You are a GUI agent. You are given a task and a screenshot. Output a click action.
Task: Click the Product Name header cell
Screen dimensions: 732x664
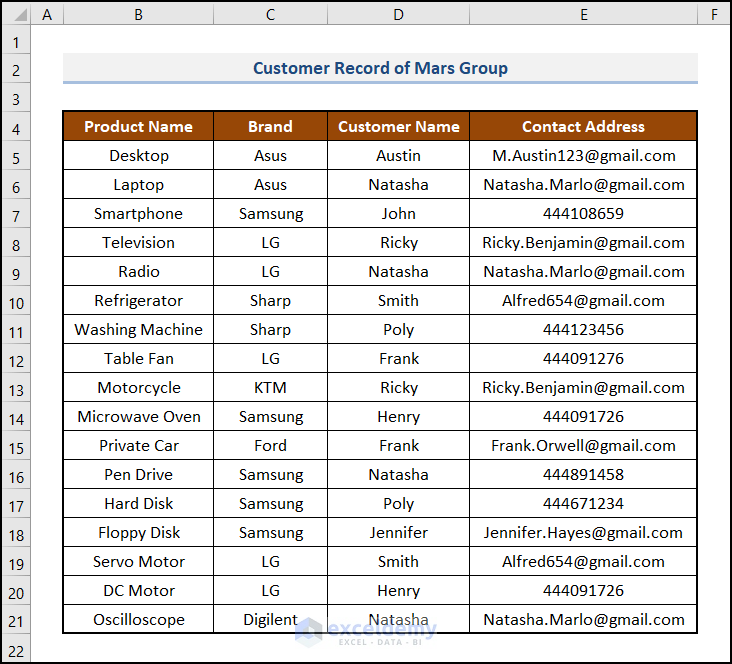click(138, 127)
